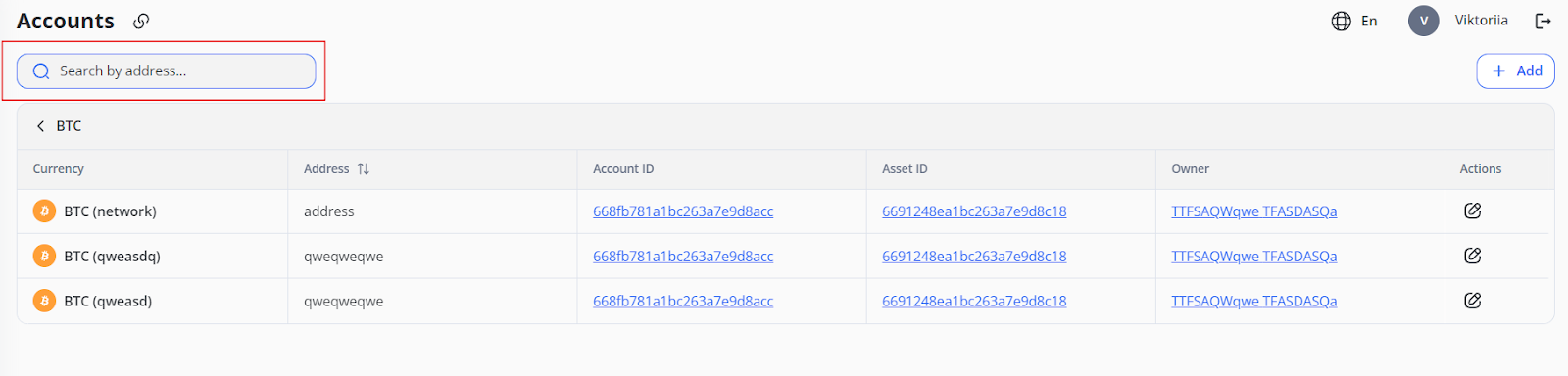Open Owner link in BTC (qweasd) row

pos(1254,302)
